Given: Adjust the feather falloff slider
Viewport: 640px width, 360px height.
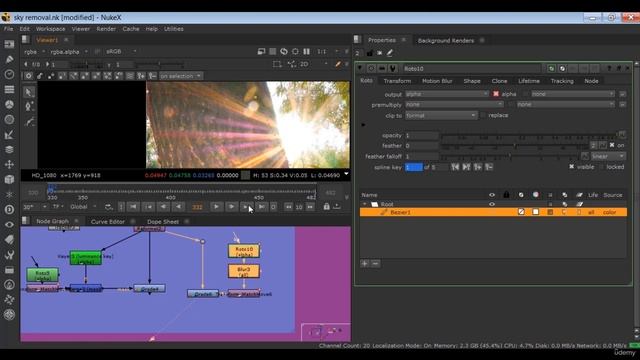Looking at the screenshot, I should pyautogui.click(x=510, y=156).
